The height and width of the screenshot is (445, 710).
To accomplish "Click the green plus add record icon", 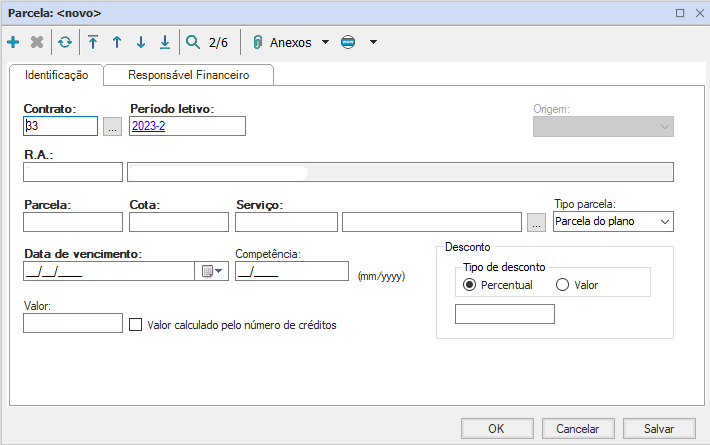I will click(x=13, y=43).
